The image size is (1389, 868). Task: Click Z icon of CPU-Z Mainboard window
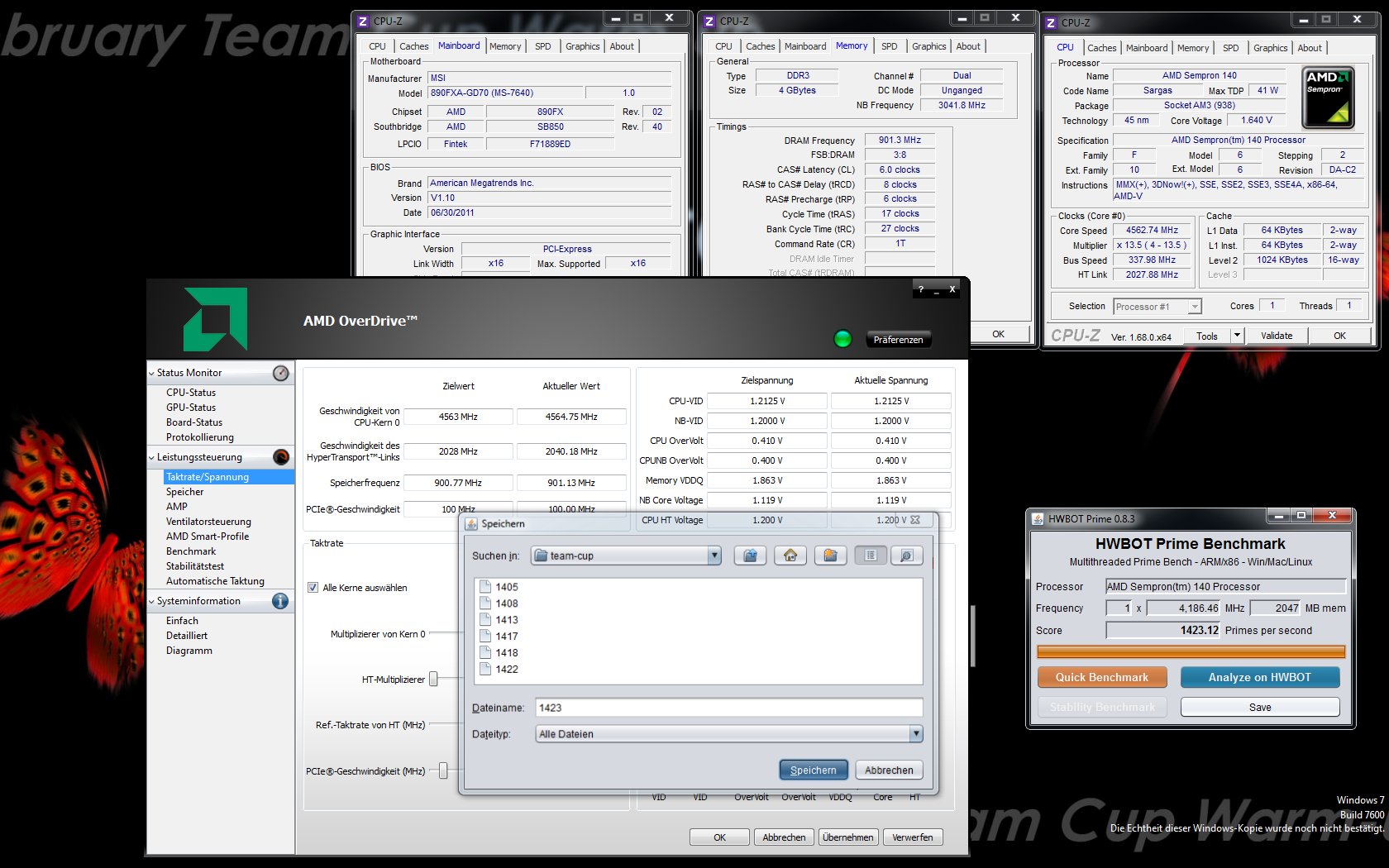363,21
